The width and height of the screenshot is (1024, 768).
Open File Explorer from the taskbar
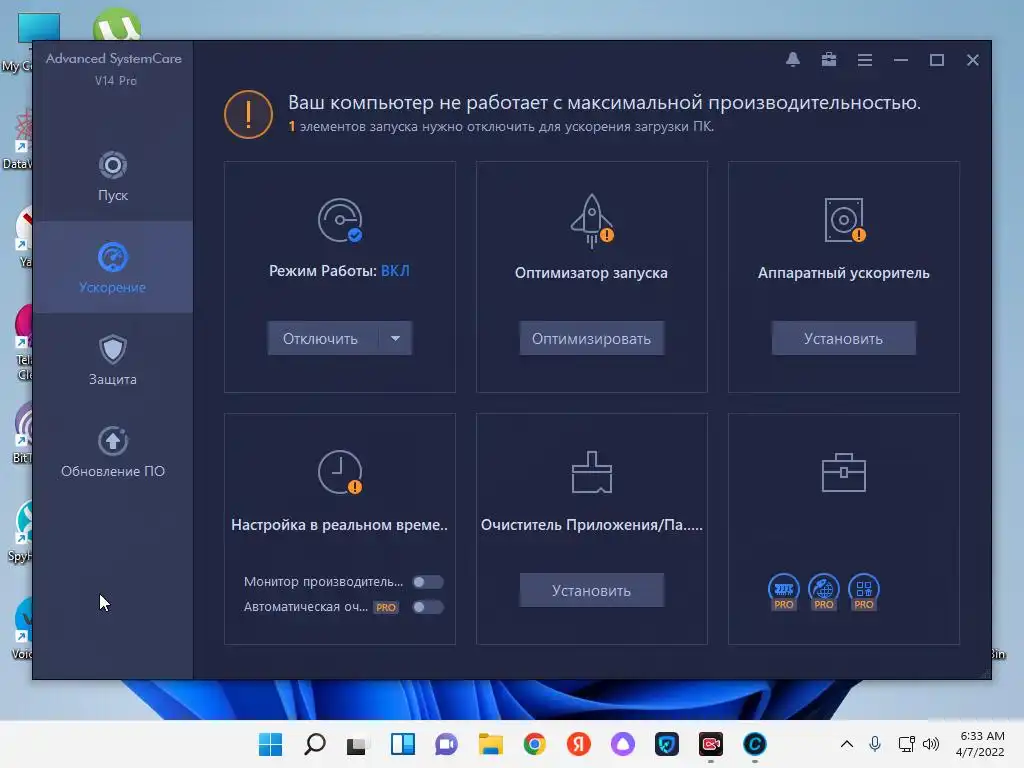[490, 744]
